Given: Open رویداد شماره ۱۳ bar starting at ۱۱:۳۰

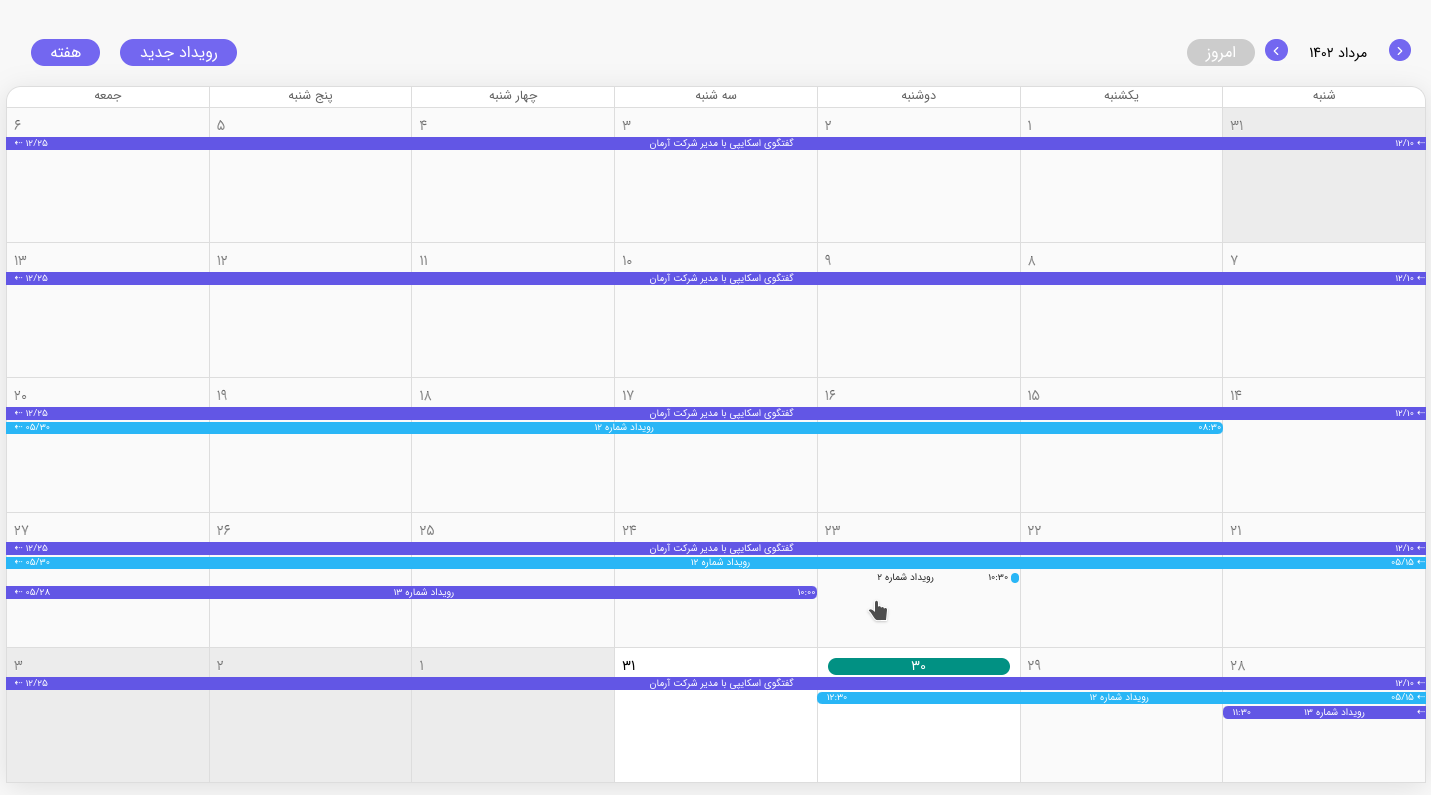Looking at the screenshot, I should coord(1323,713).
